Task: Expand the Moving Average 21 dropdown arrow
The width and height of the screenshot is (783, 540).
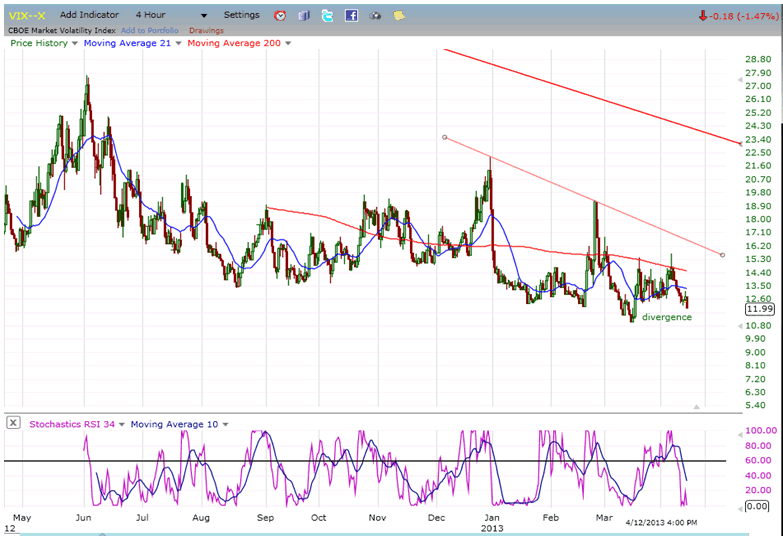Action: pos(179,43)
